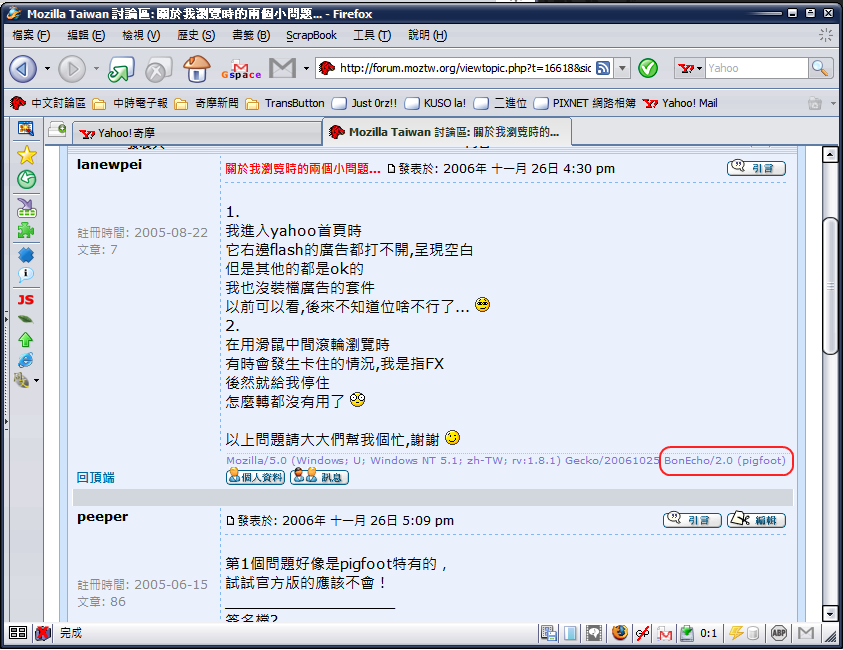
Task: Open the Gmail button dropdown arrow
Action: click(306, 69)
